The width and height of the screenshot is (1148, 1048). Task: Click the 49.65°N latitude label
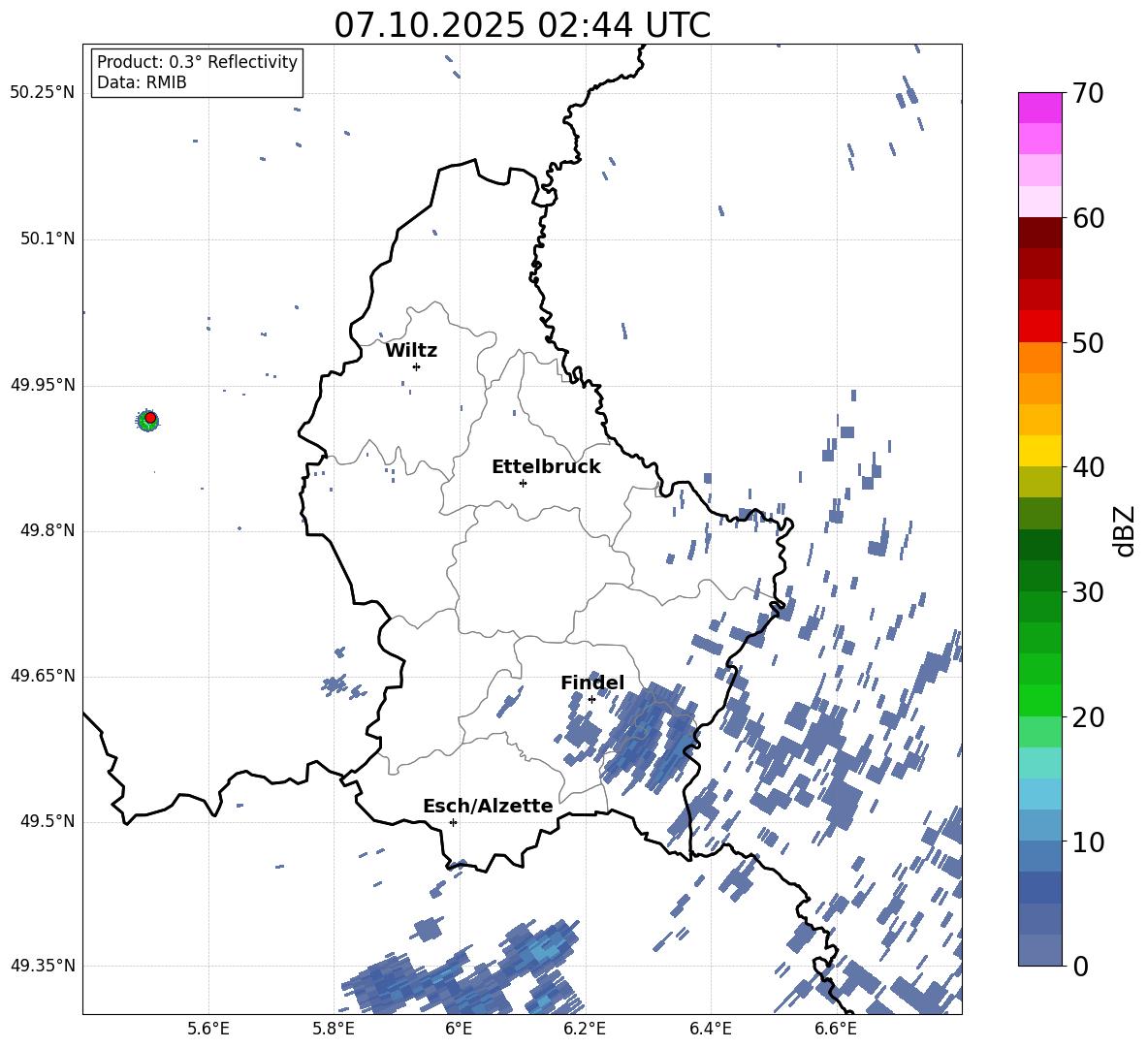tap(43, 676)
